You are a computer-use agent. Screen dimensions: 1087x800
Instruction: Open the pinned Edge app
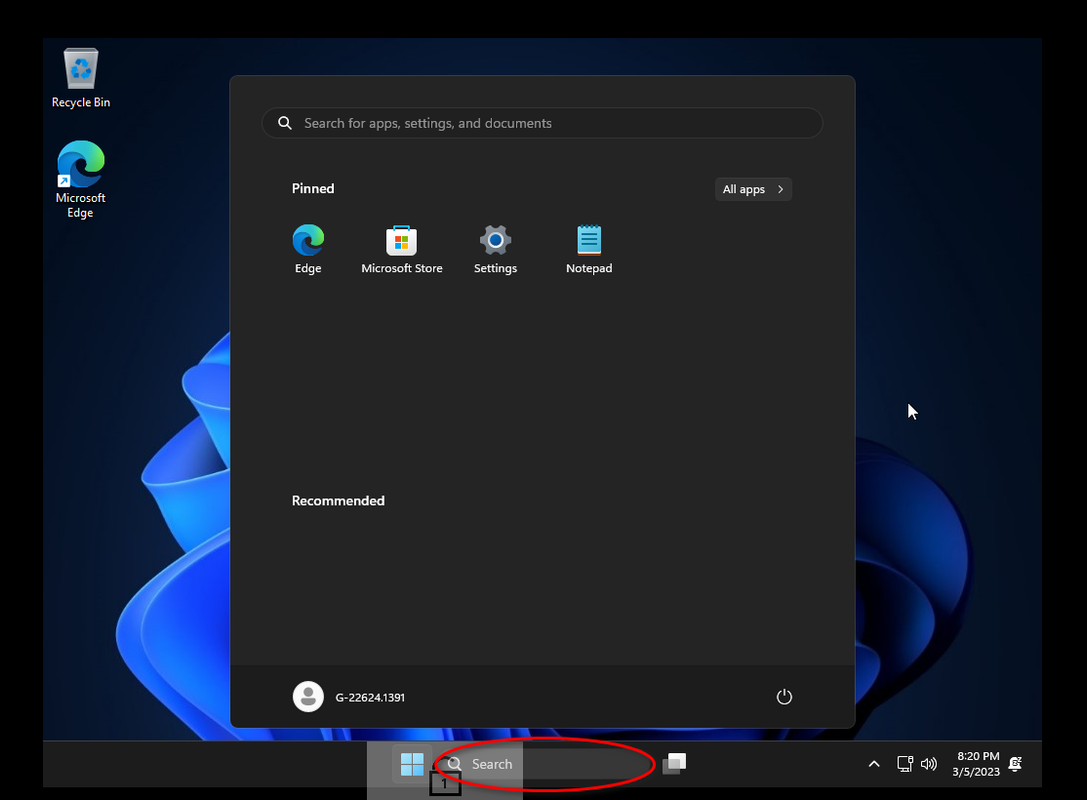pyautogui.click(x=308, y=250)
